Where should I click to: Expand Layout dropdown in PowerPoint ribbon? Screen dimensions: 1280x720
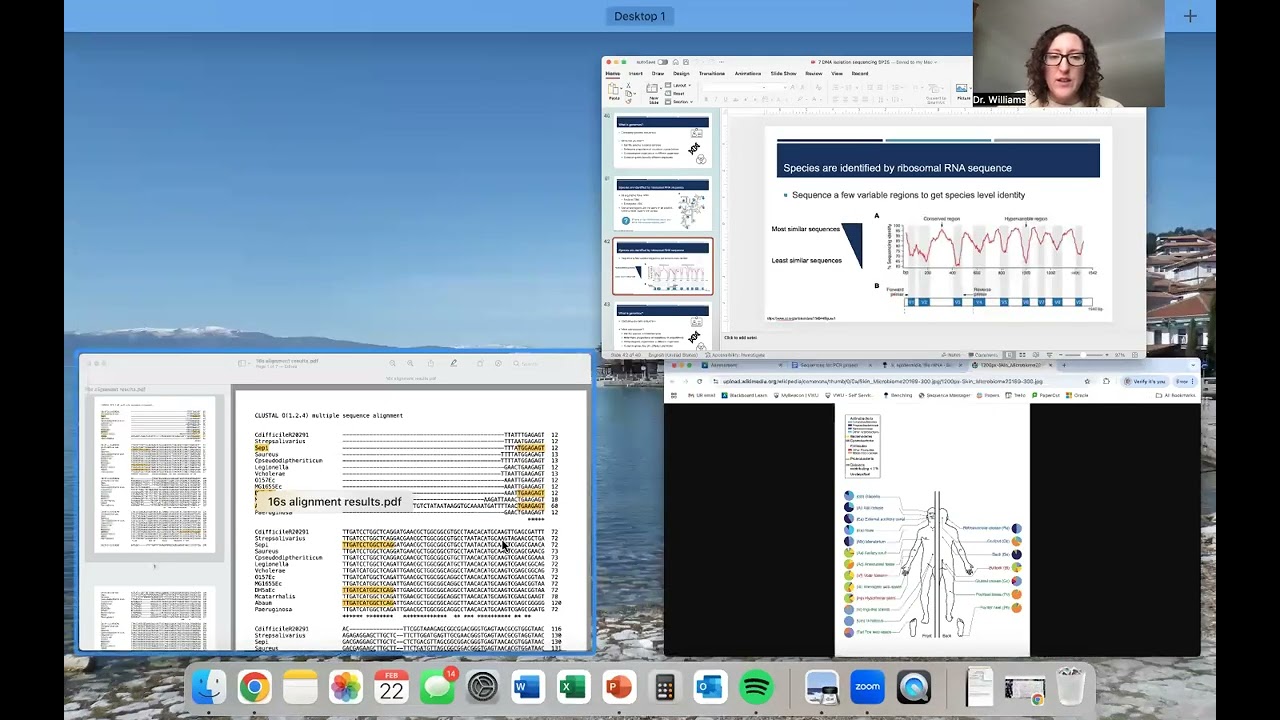[x=678, y=85]
